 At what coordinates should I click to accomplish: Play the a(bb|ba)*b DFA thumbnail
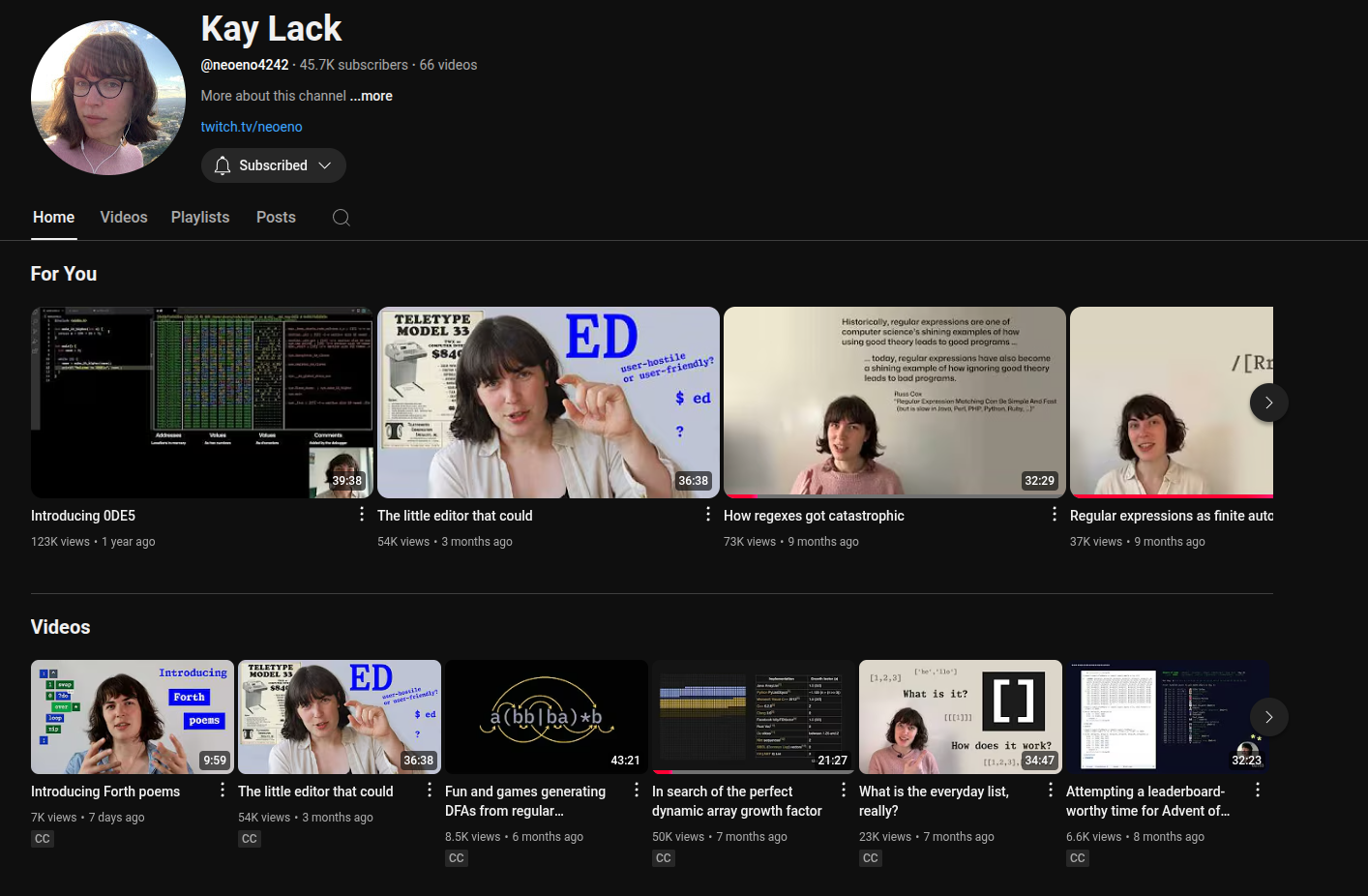tap(547, 717)
